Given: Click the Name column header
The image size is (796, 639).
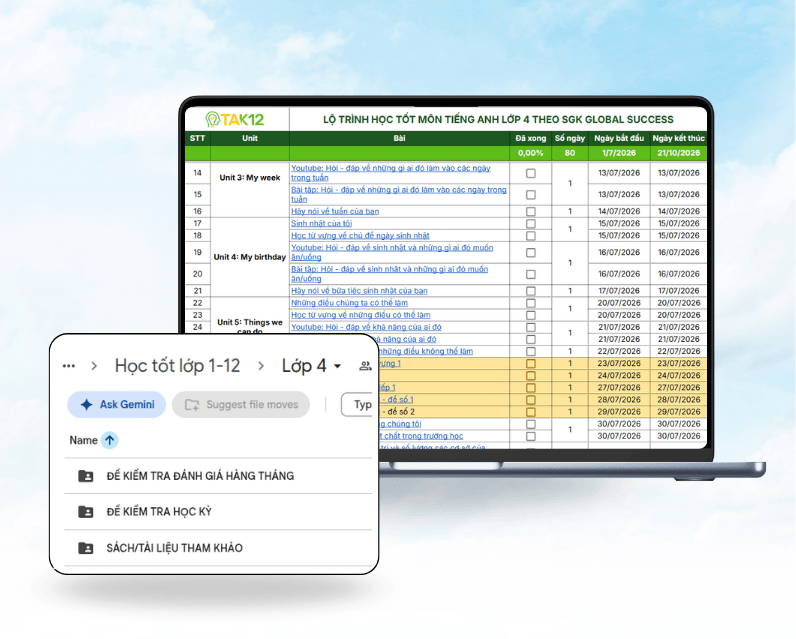Looking at the screenshot, I should [83, 440].
